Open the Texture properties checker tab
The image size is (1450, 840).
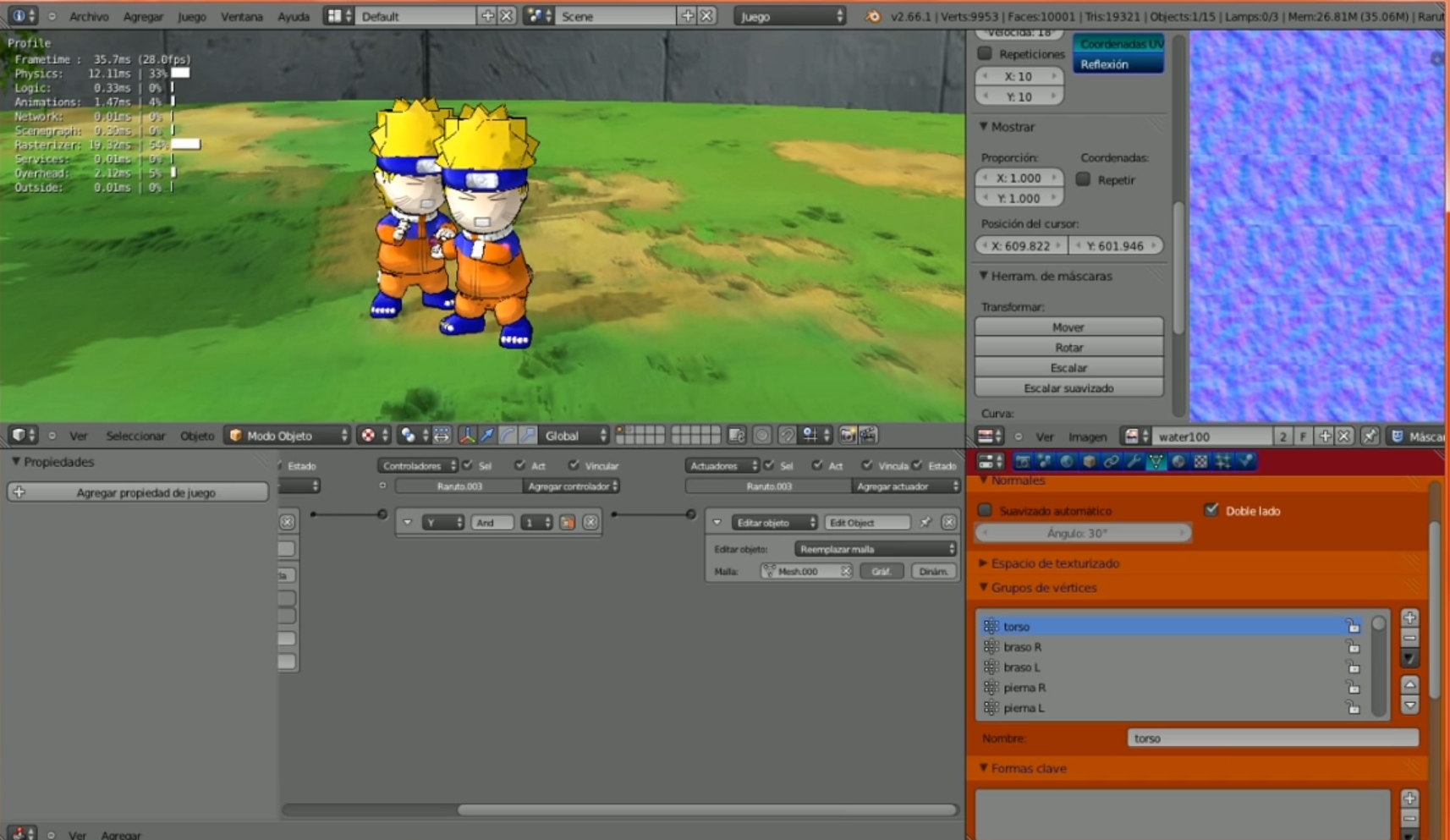pos(1200,462)
